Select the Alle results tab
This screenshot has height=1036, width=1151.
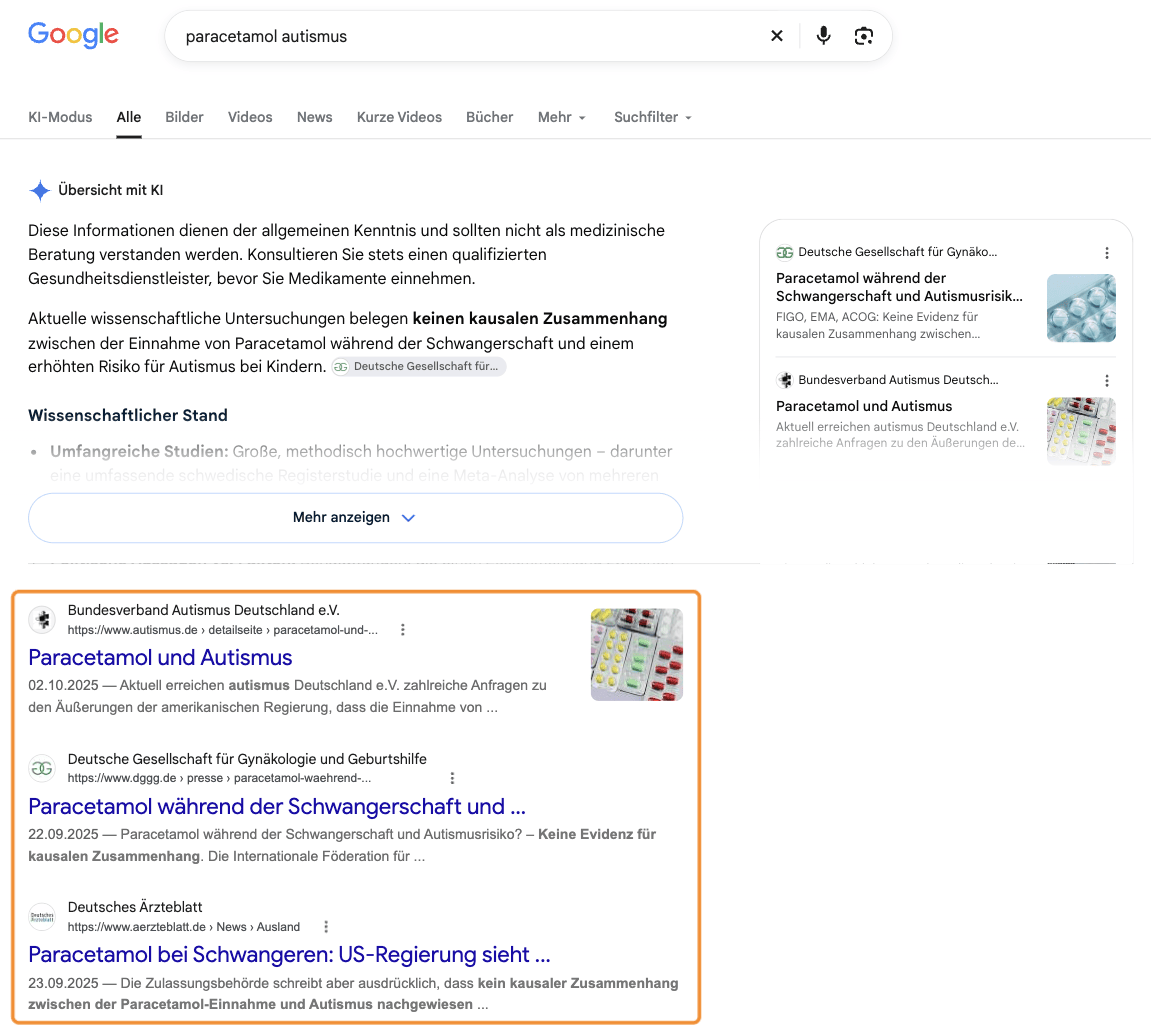tap(128, 117)
